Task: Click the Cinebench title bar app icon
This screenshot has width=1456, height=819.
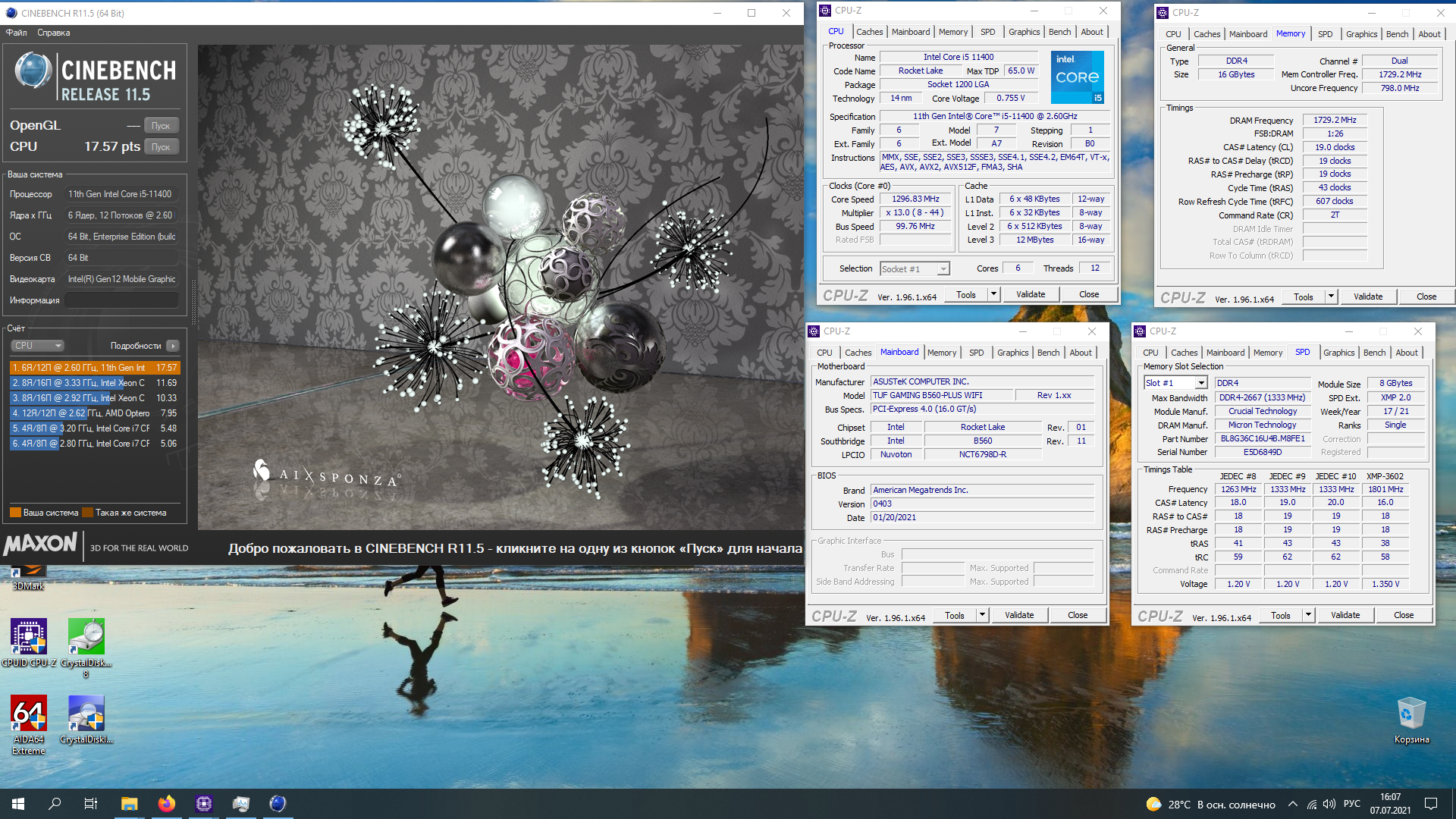Action: pyautogui.click(x=11, y=13)
